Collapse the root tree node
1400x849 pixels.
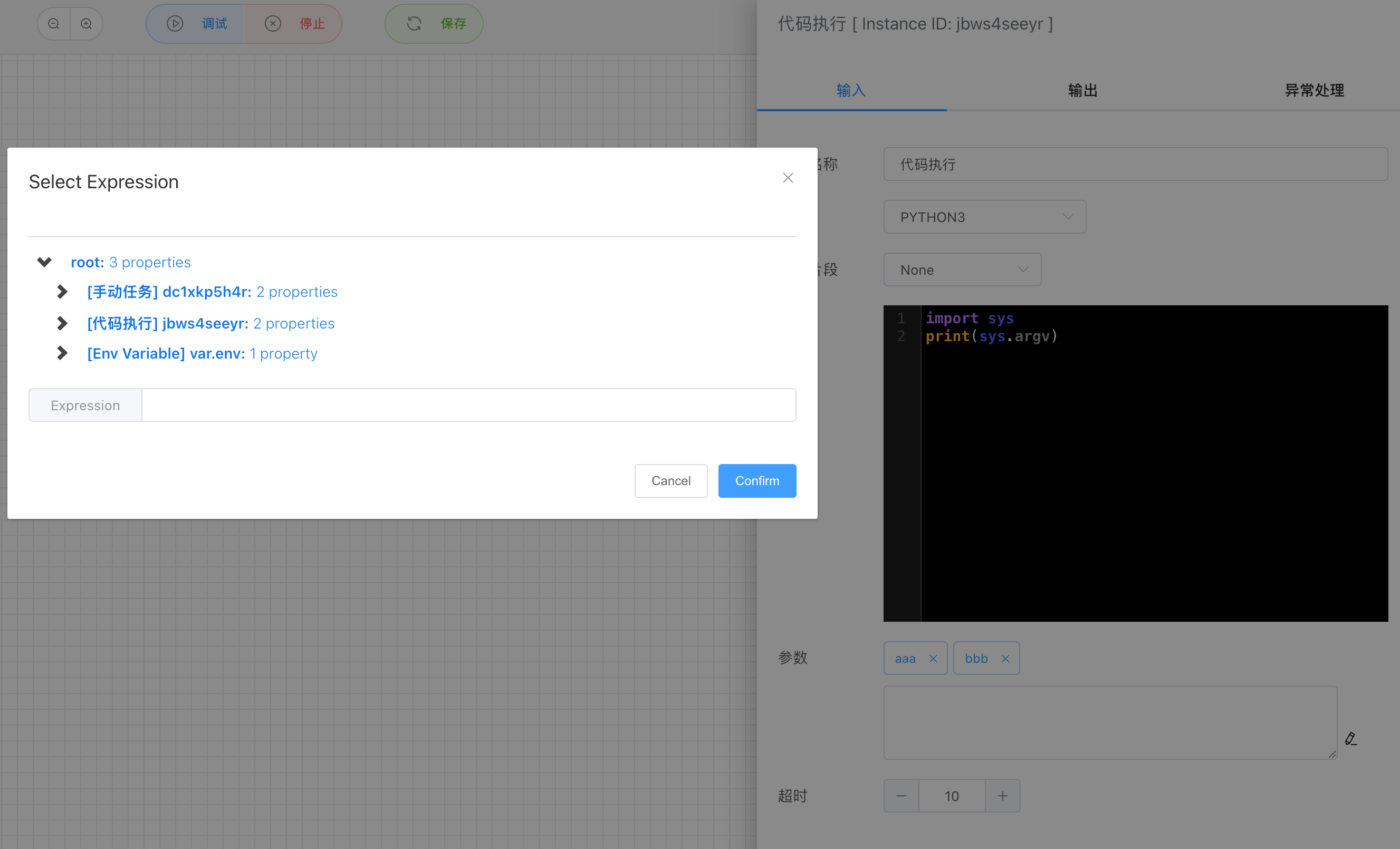[x=44, y=262]
